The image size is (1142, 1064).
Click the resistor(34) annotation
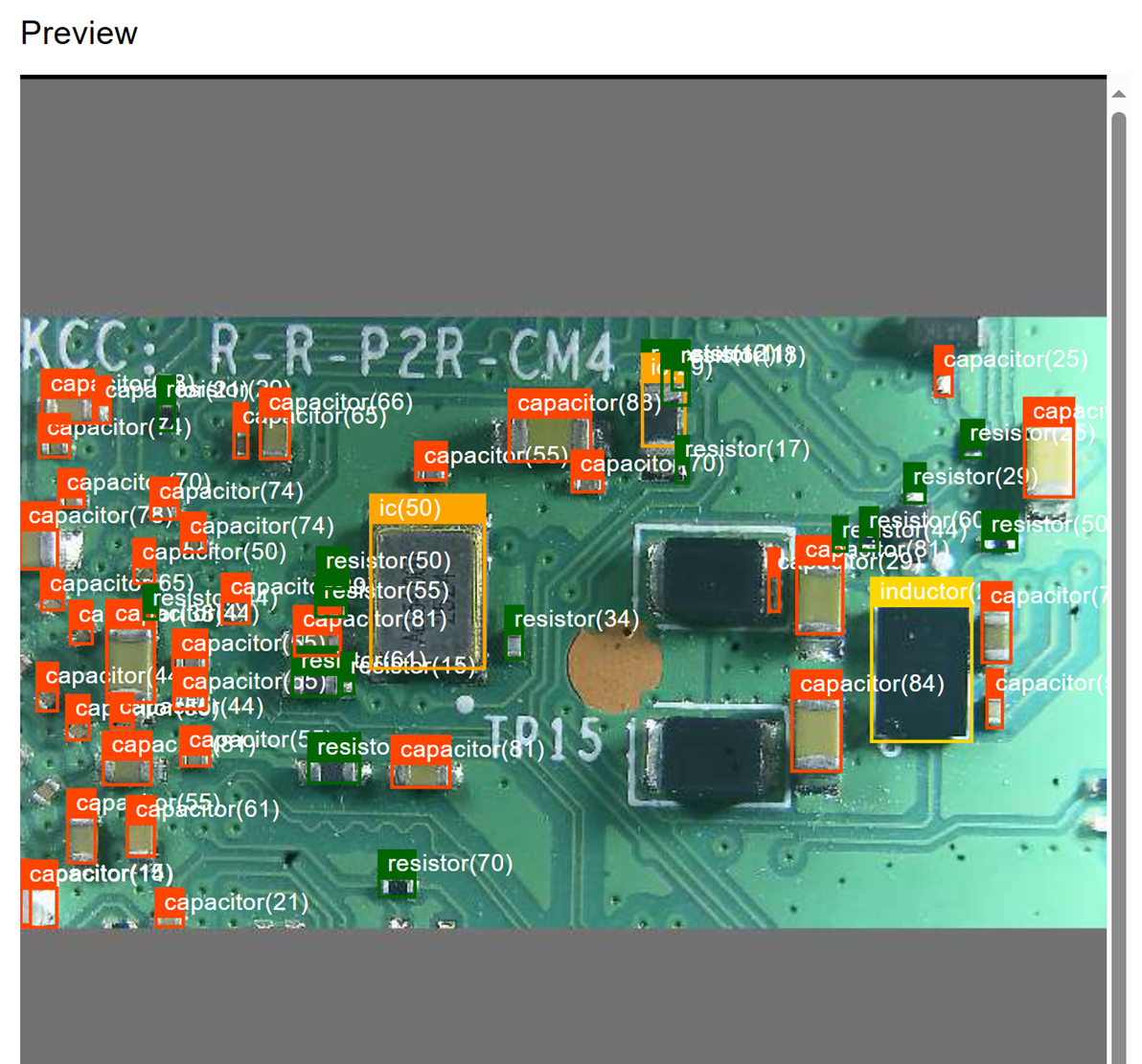pyautogui.click(x=575, y=620)
